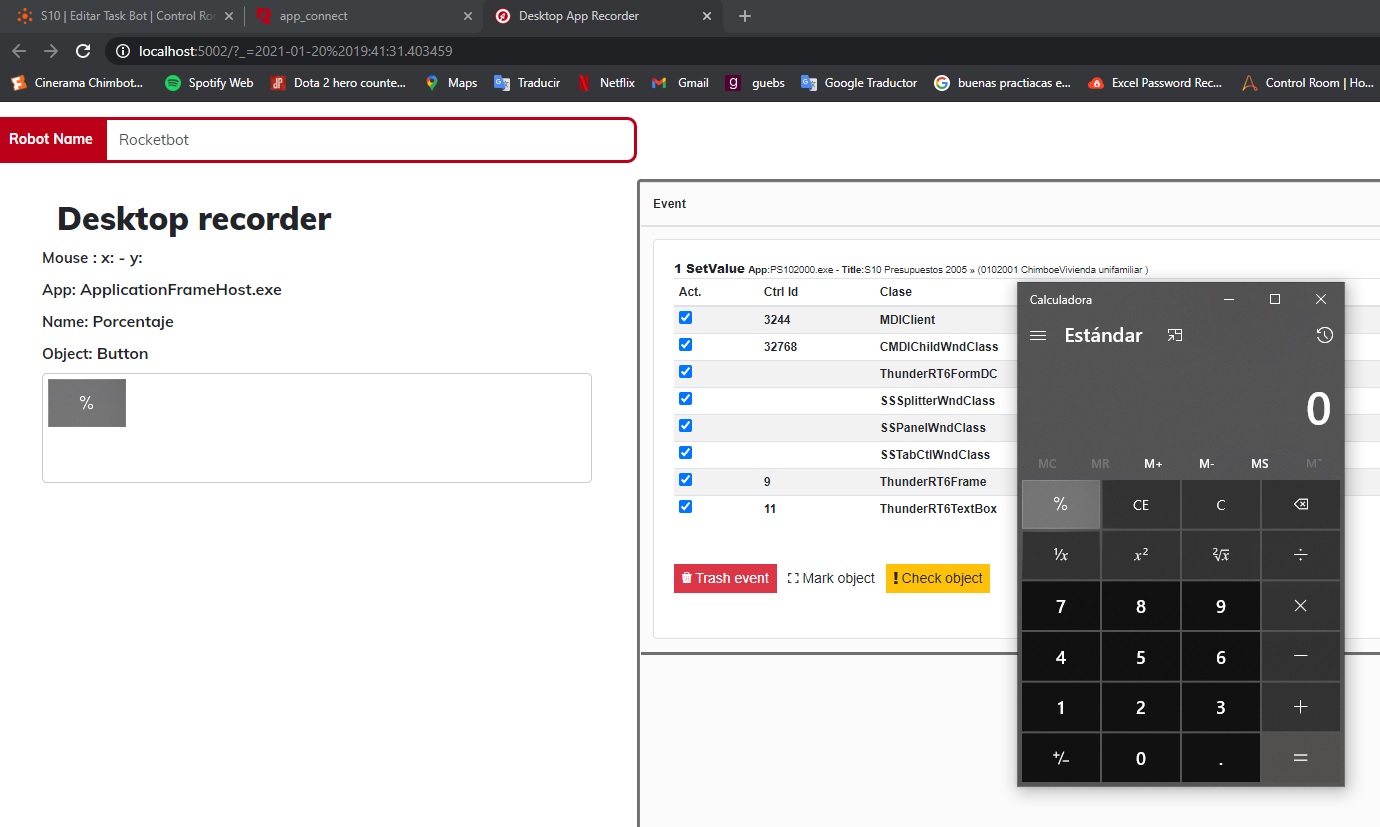
Task: Click the M+ memory add button
Action: coord(1153,464)
